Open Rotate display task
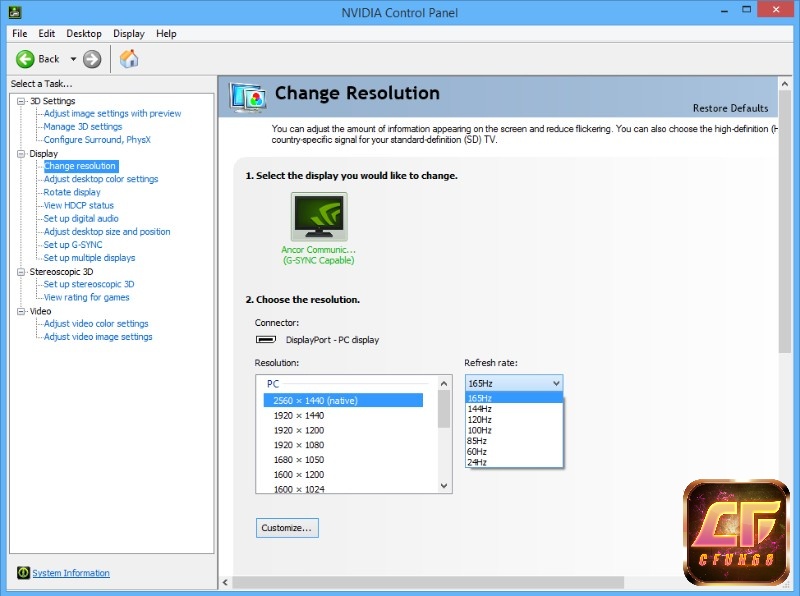This screenshot has width=800, height=596. tap(72, 192)
